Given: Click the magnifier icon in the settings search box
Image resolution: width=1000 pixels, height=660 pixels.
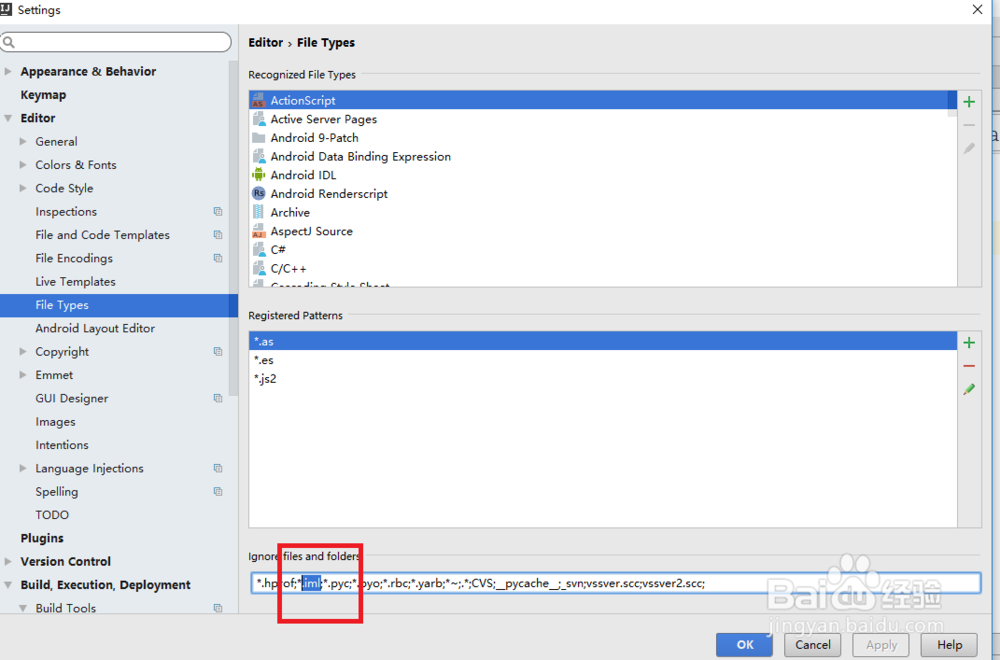Looking at the screenshot, I should pyautogui.click(x=10, y=41).
